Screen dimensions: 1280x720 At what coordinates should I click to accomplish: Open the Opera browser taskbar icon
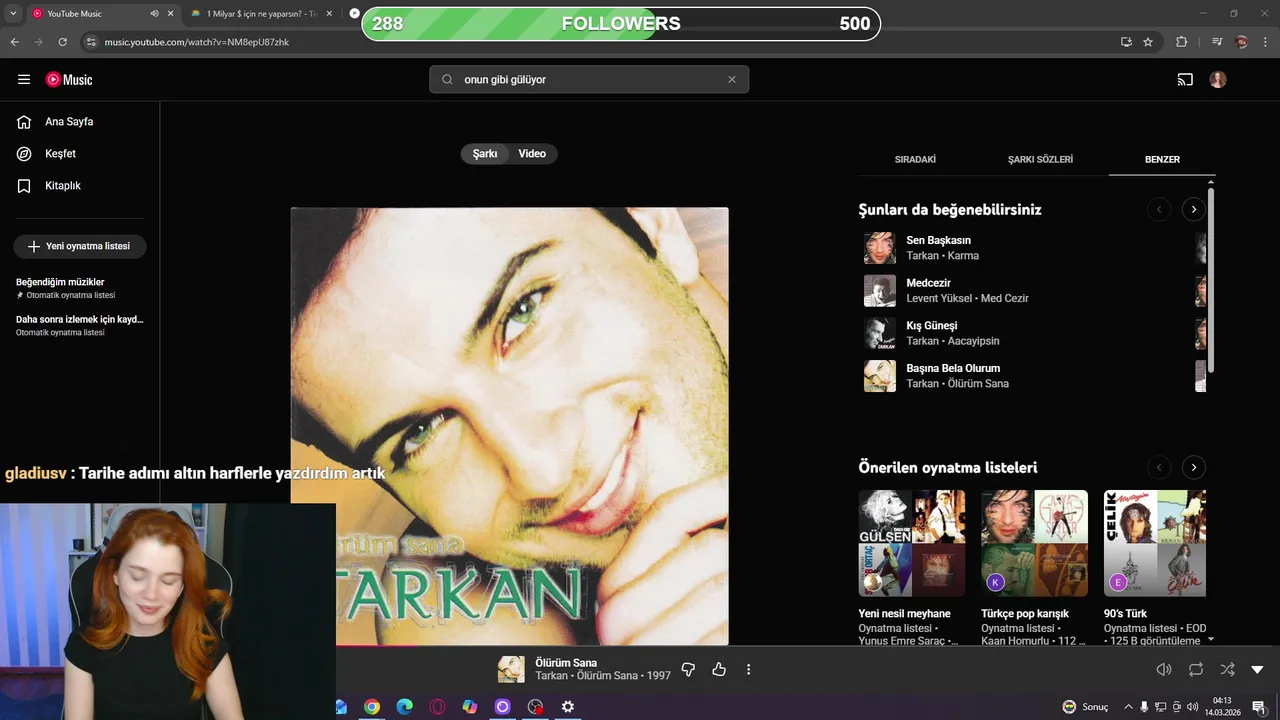click(x=437, y=707)
